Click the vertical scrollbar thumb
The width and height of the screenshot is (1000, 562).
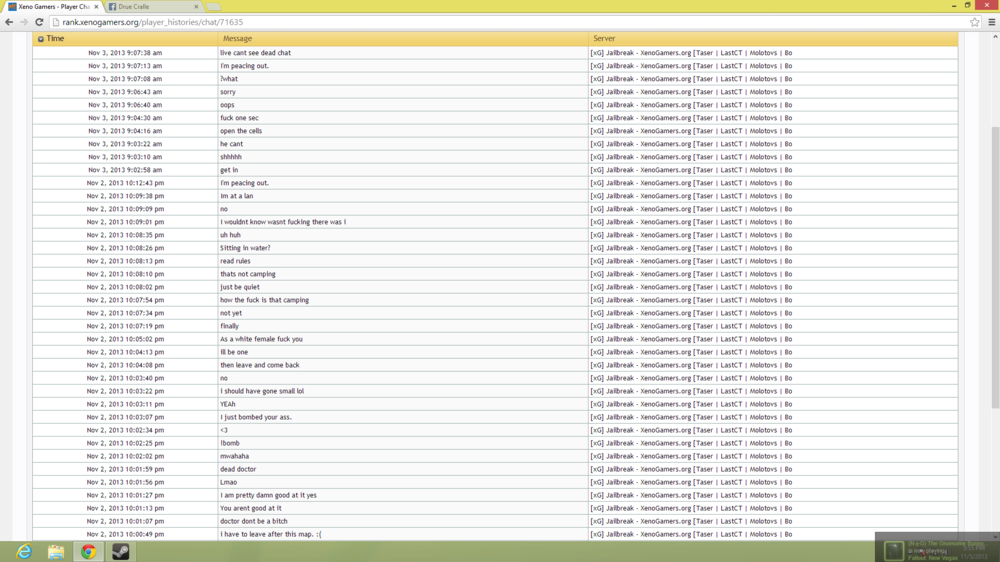click(x=995, y=268)
